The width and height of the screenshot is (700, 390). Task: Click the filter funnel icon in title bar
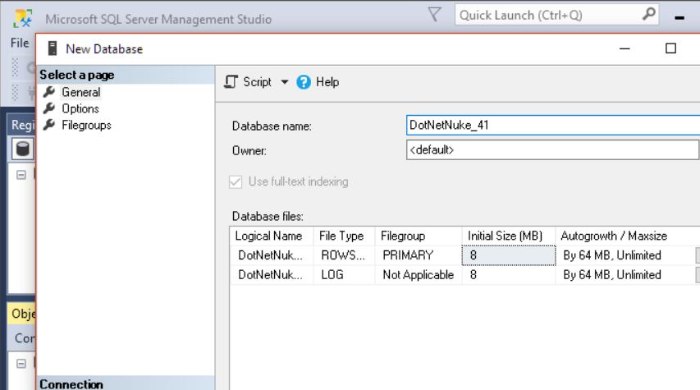coord(434,14)
